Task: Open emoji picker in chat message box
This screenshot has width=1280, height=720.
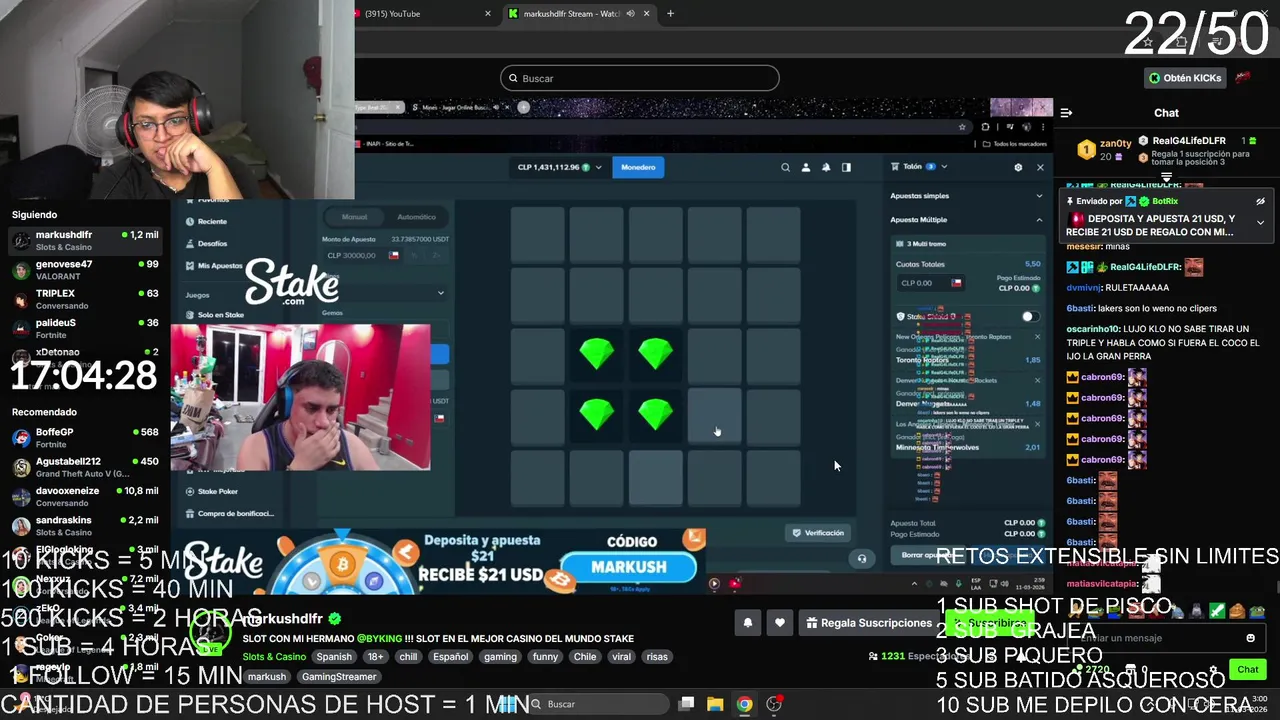Action: 1250,638
